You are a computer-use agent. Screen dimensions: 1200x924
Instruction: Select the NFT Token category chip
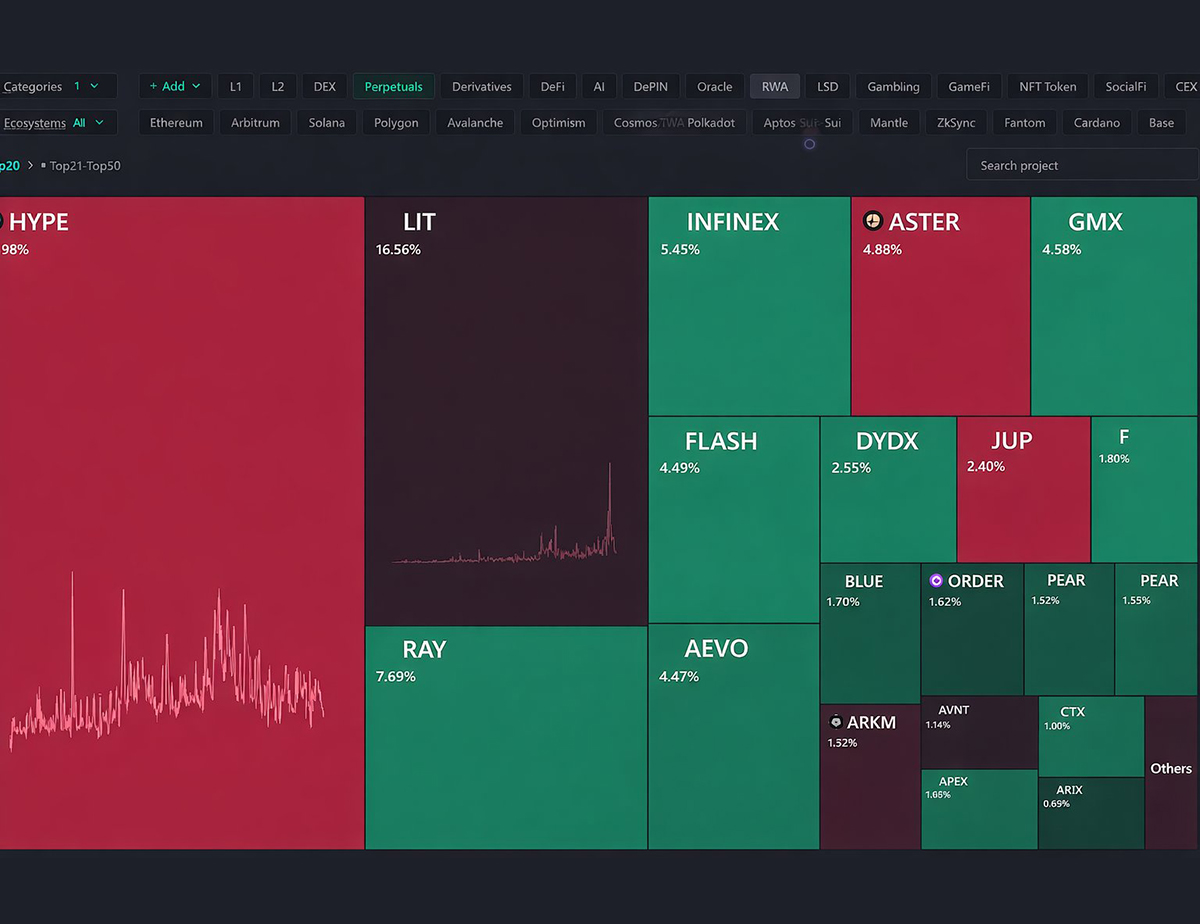tap(1048, 87)
